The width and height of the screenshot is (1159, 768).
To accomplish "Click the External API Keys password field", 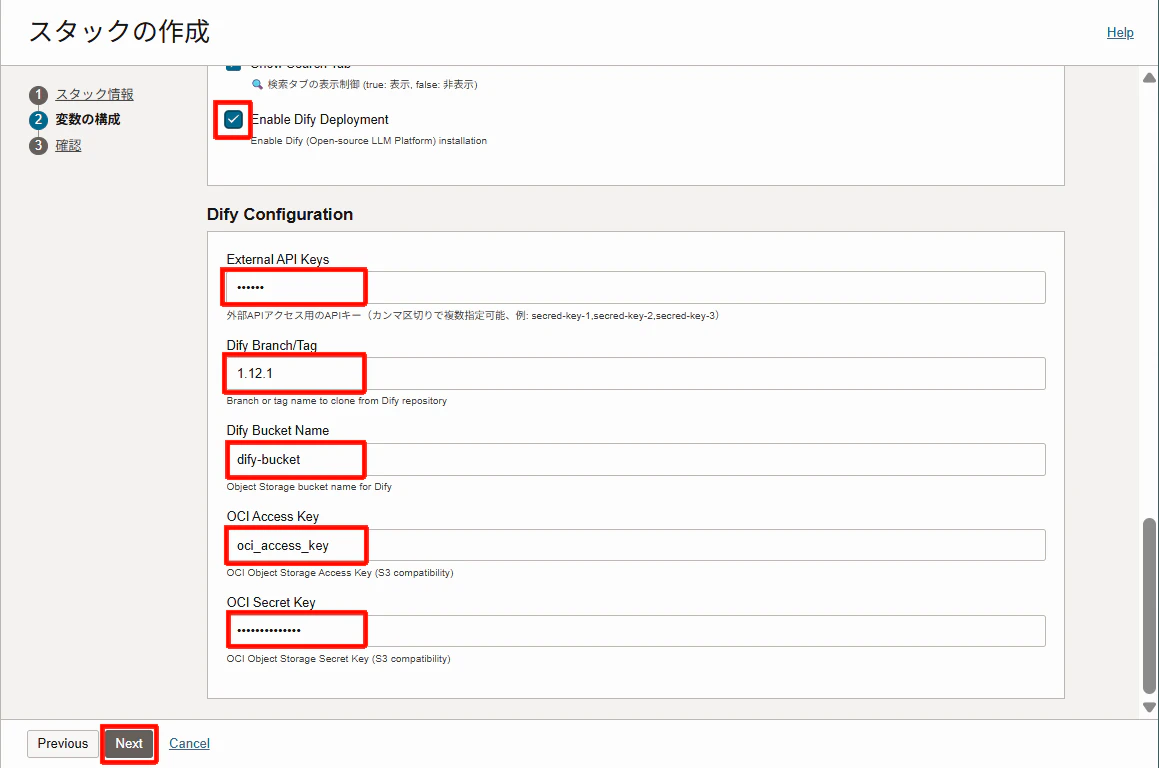I will point(636,288).
